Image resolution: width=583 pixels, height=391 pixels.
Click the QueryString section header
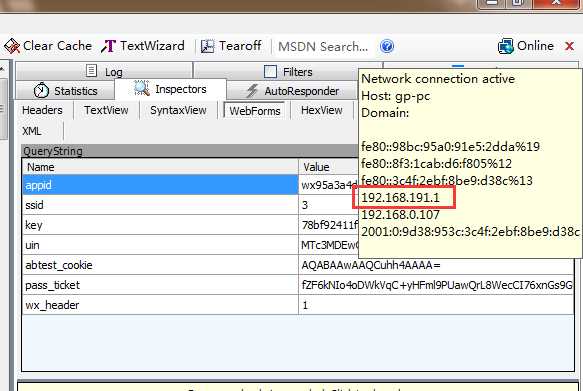coord(190,151)
